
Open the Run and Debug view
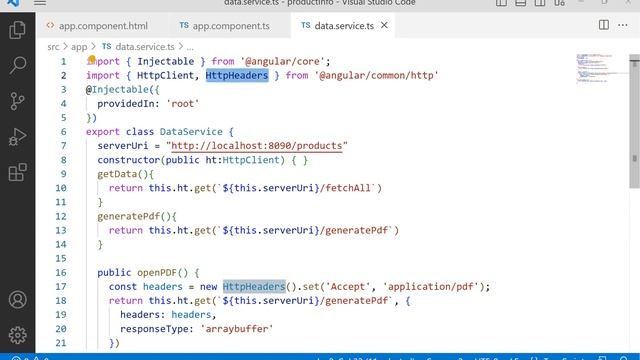click(x=17, y=137)
